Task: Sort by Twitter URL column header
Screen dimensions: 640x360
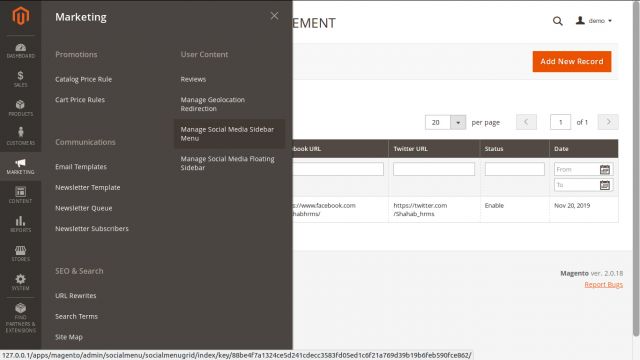Action: coord(434,149)
